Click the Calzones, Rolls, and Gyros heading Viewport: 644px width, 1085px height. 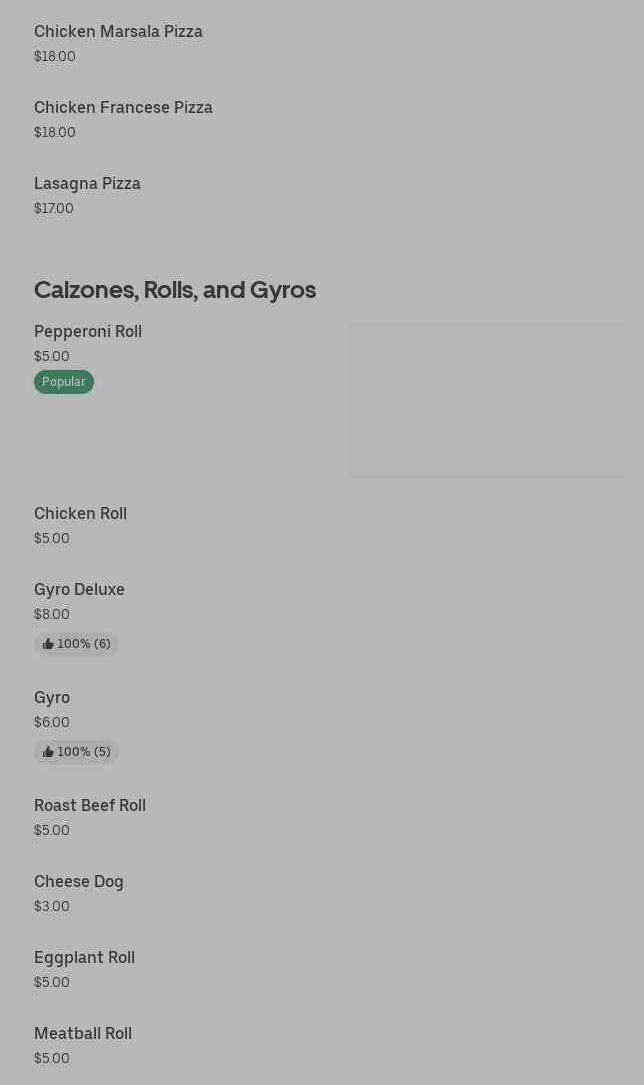pyautogui.click(x=175, y=290)
